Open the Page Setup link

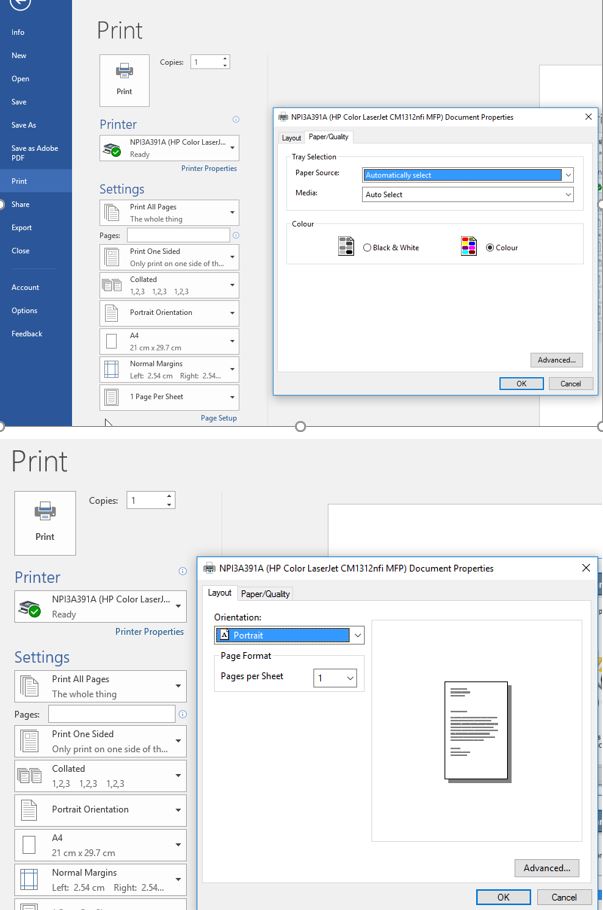[219, 418]
